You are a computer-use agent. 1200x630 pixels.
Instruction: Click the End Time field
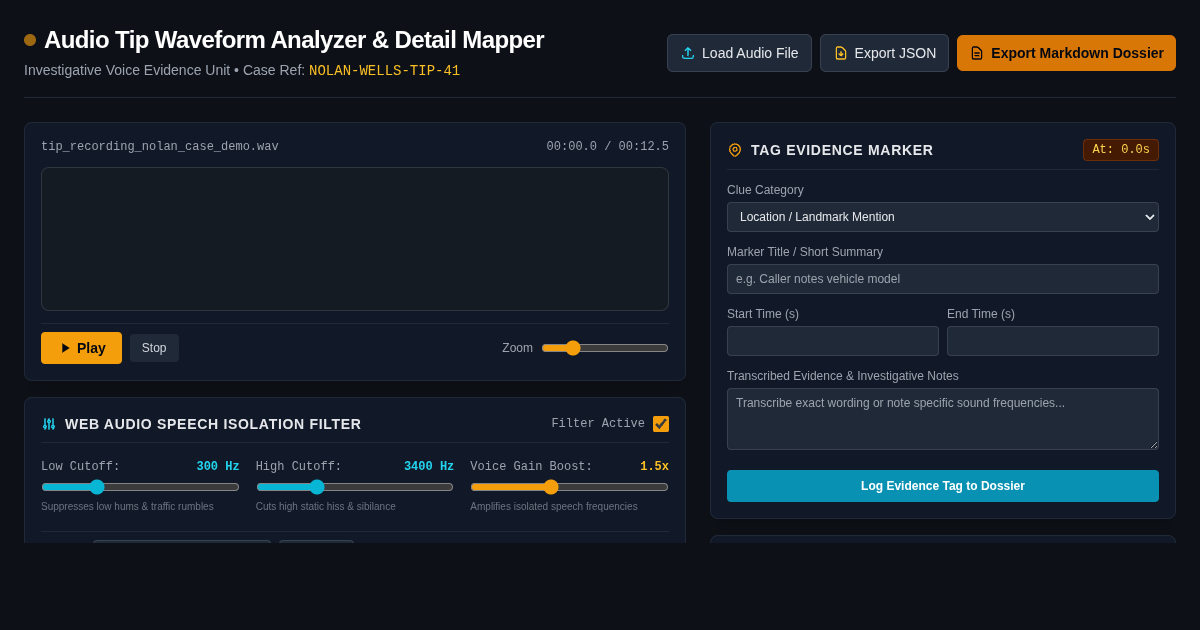[1053, 341]
